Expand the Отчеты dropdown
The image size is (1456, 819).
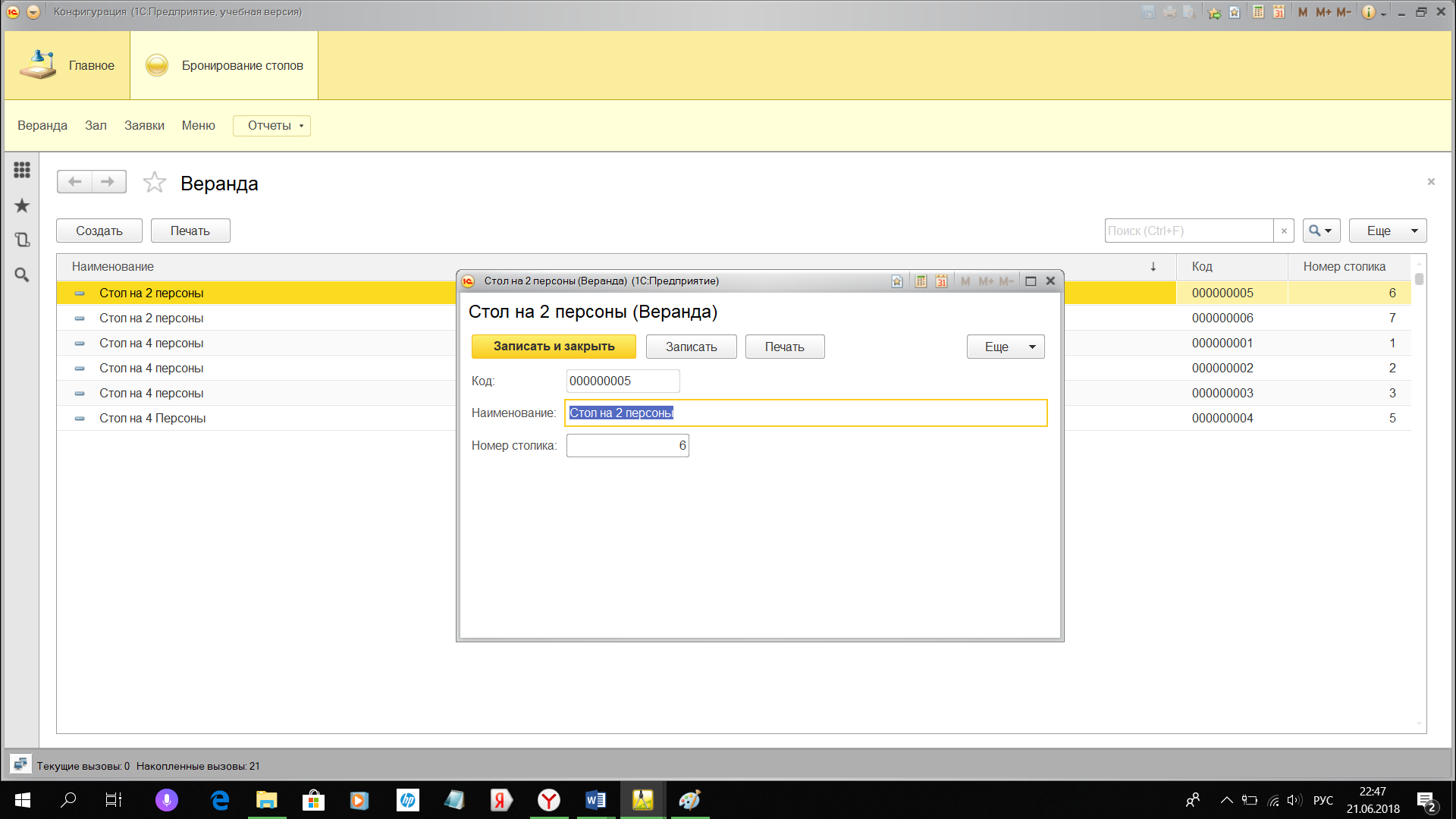(271, 126)
